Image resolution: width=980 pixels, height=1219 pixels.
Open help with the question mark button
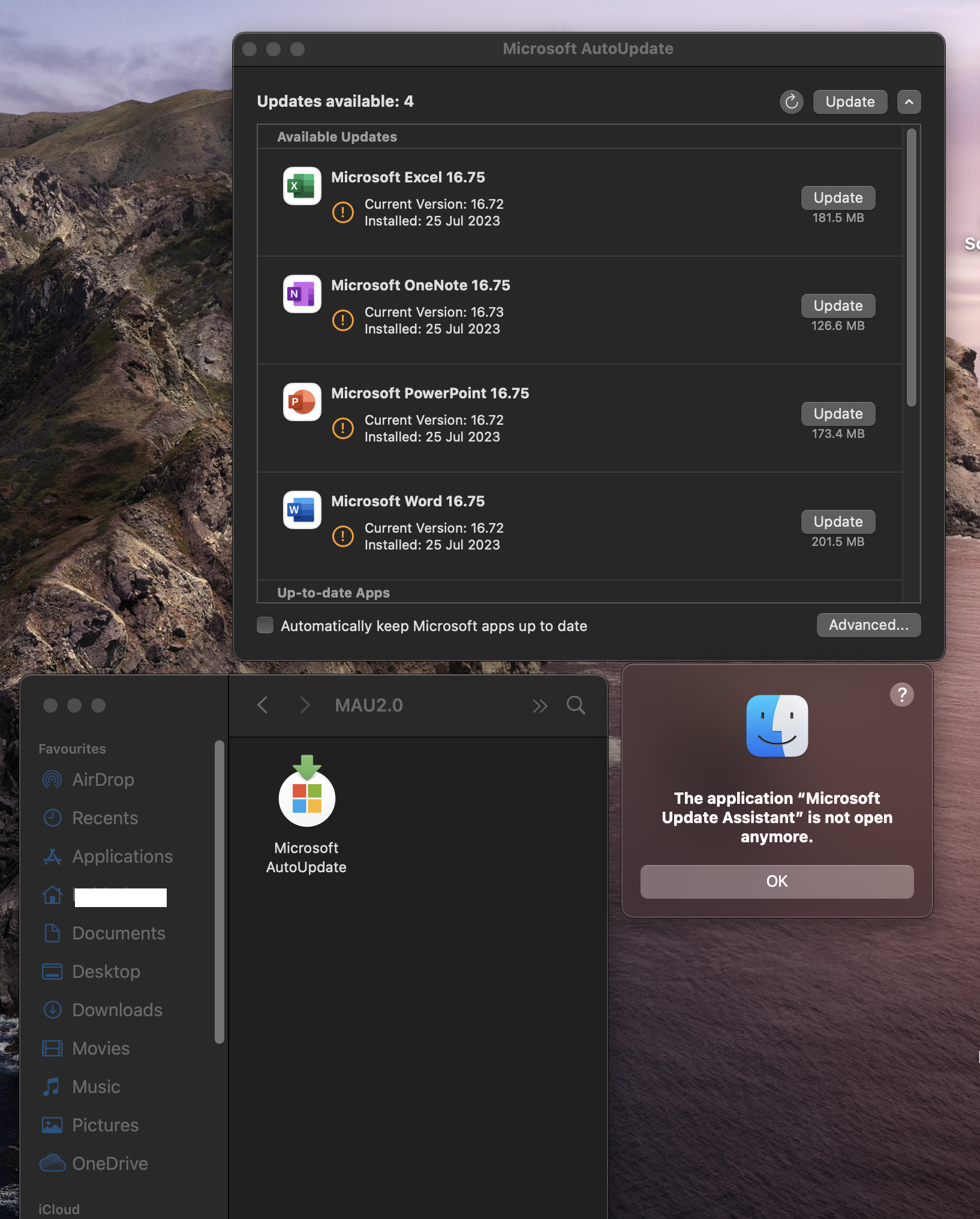tap(901, 695)
